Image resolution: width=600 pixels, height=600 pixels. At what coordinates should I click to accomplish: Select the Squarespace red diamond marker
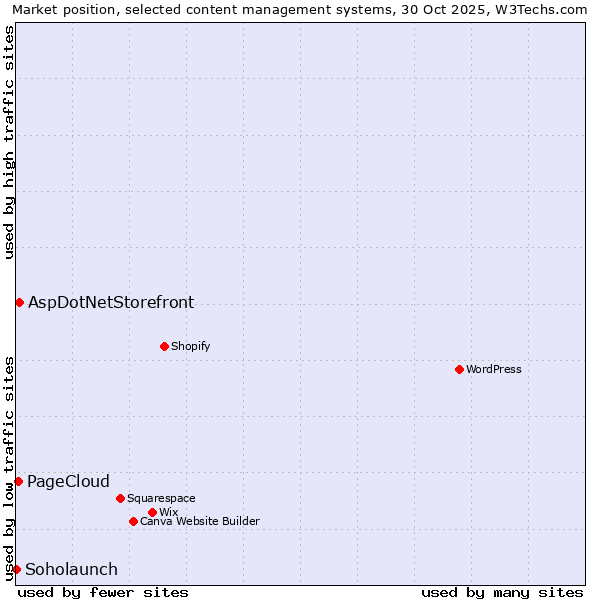(120, 498)
